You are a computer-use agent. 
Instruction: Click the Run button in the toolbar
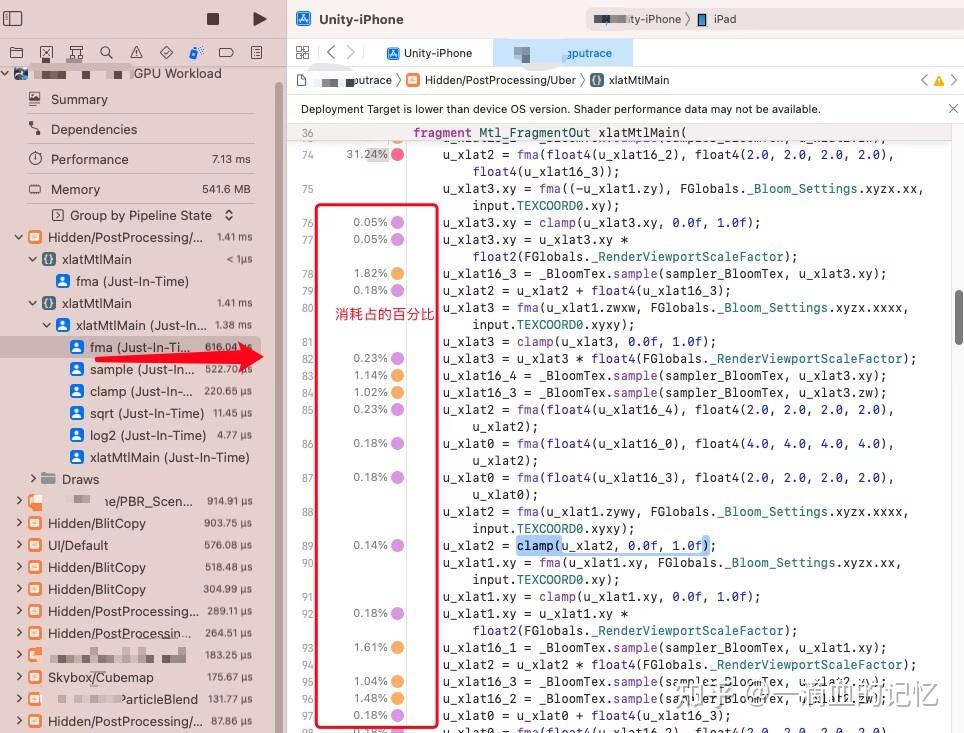(258, 18)
